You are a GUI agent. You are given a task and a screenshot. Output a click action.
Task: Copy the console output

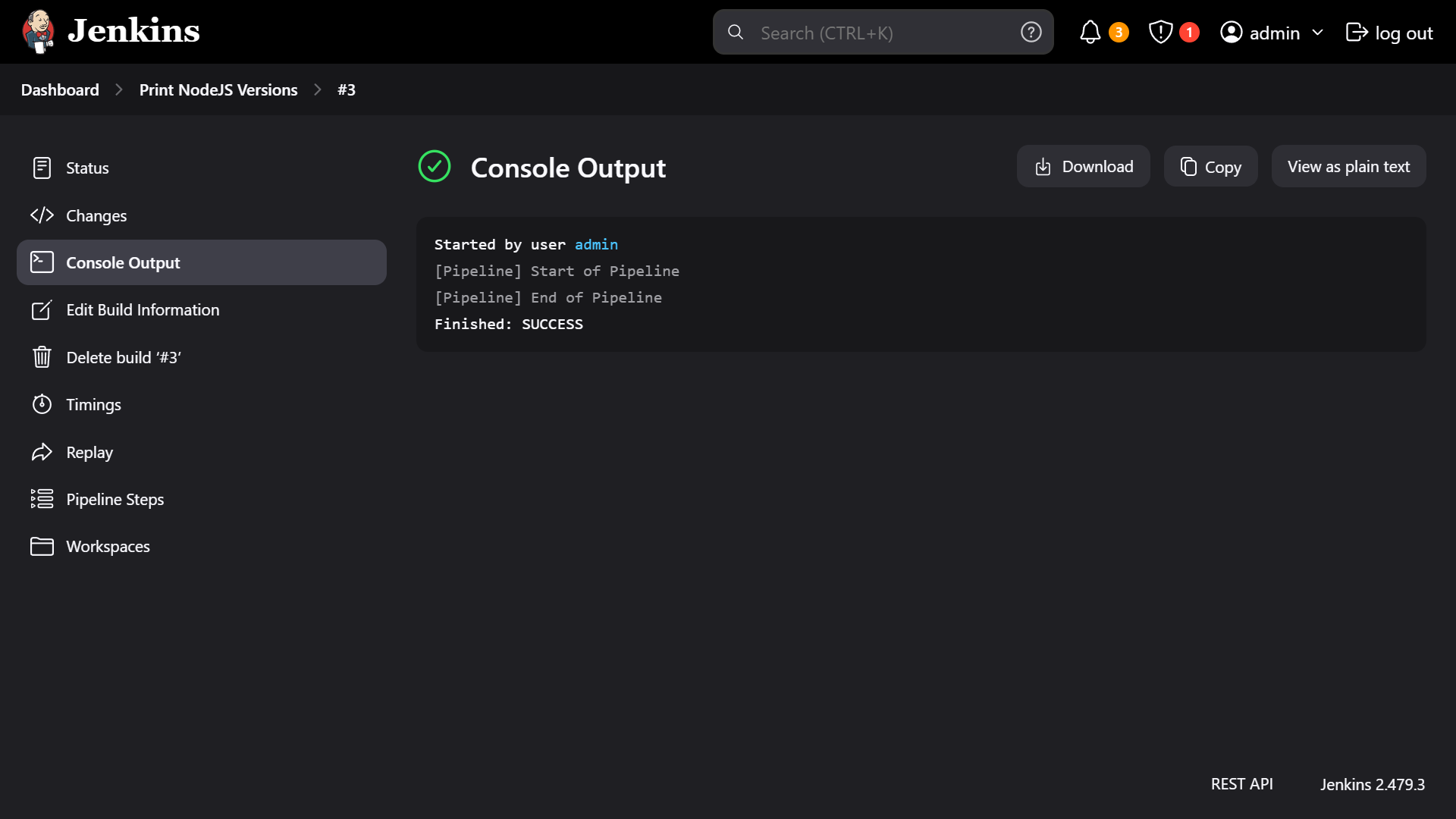[x=1210, y=166]
